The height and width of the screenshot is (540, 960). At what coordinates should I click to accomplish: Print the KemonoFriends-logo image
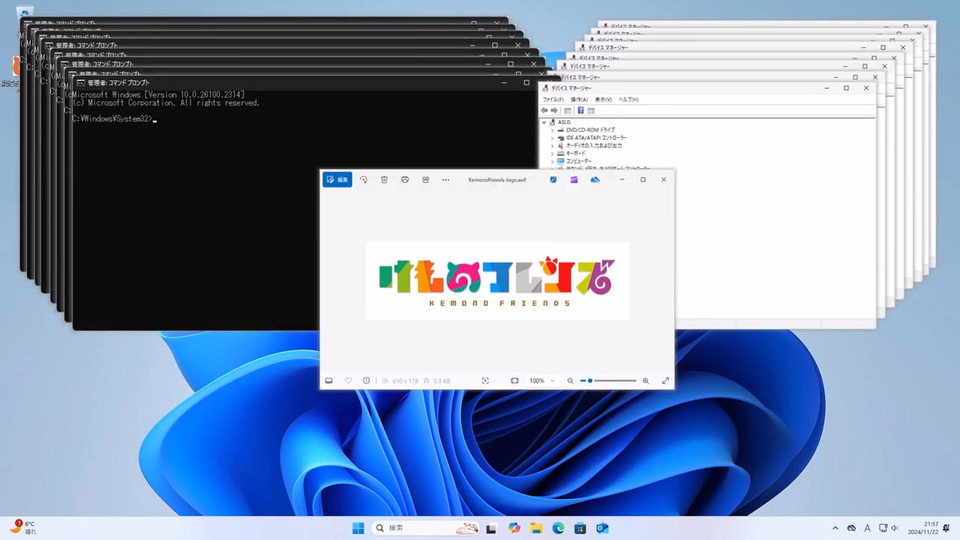point(405,180)
